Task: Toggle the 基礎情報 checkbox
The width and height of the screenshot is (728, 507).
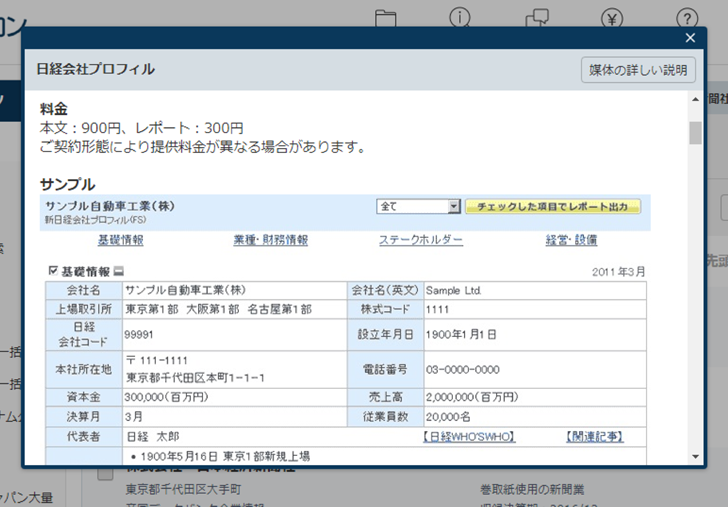Action: tap(53, 271)
